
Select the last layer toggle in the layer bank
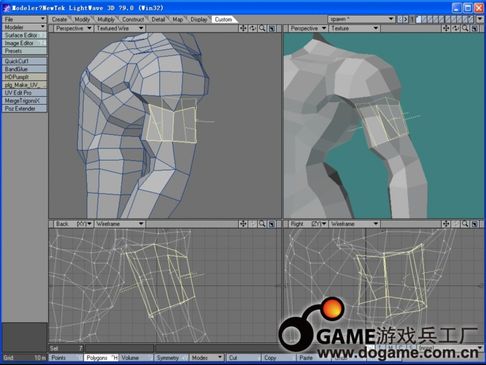coord(472,19)
